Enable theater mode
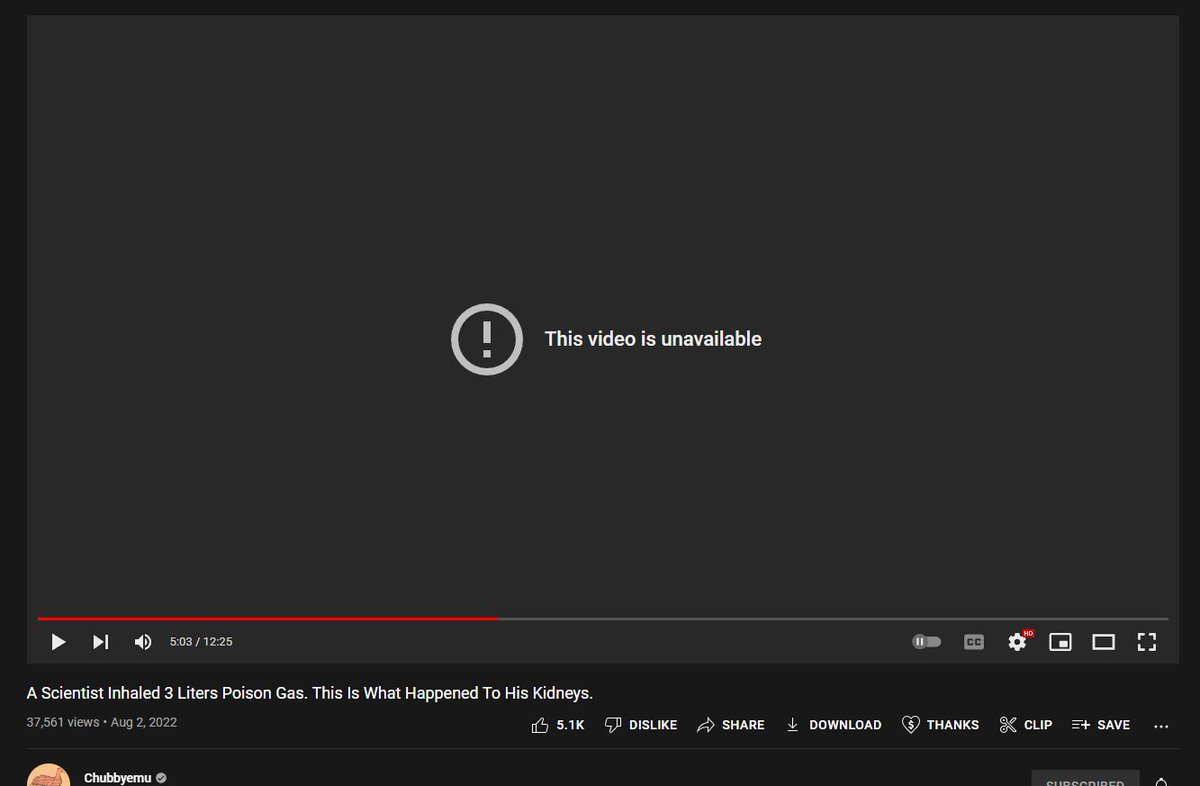1200x786 pixels. pos(1103,642)
